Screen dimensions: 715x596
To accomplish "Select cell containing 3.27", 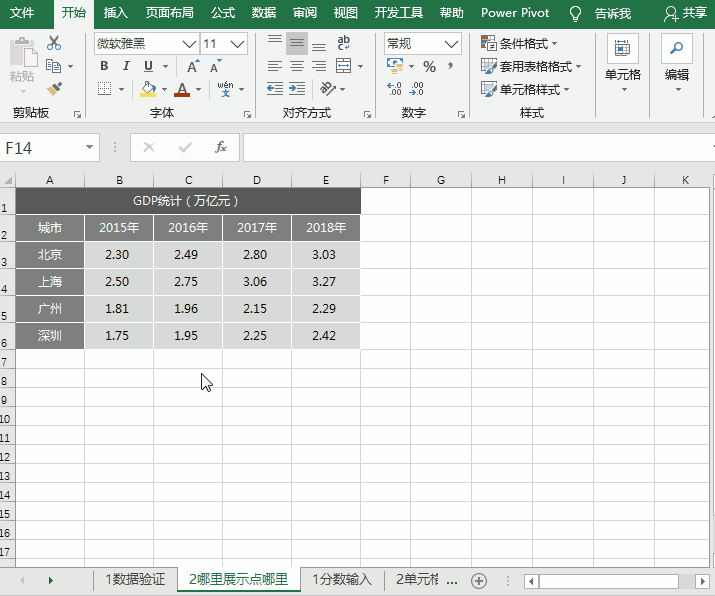I will tap(326, 282).
